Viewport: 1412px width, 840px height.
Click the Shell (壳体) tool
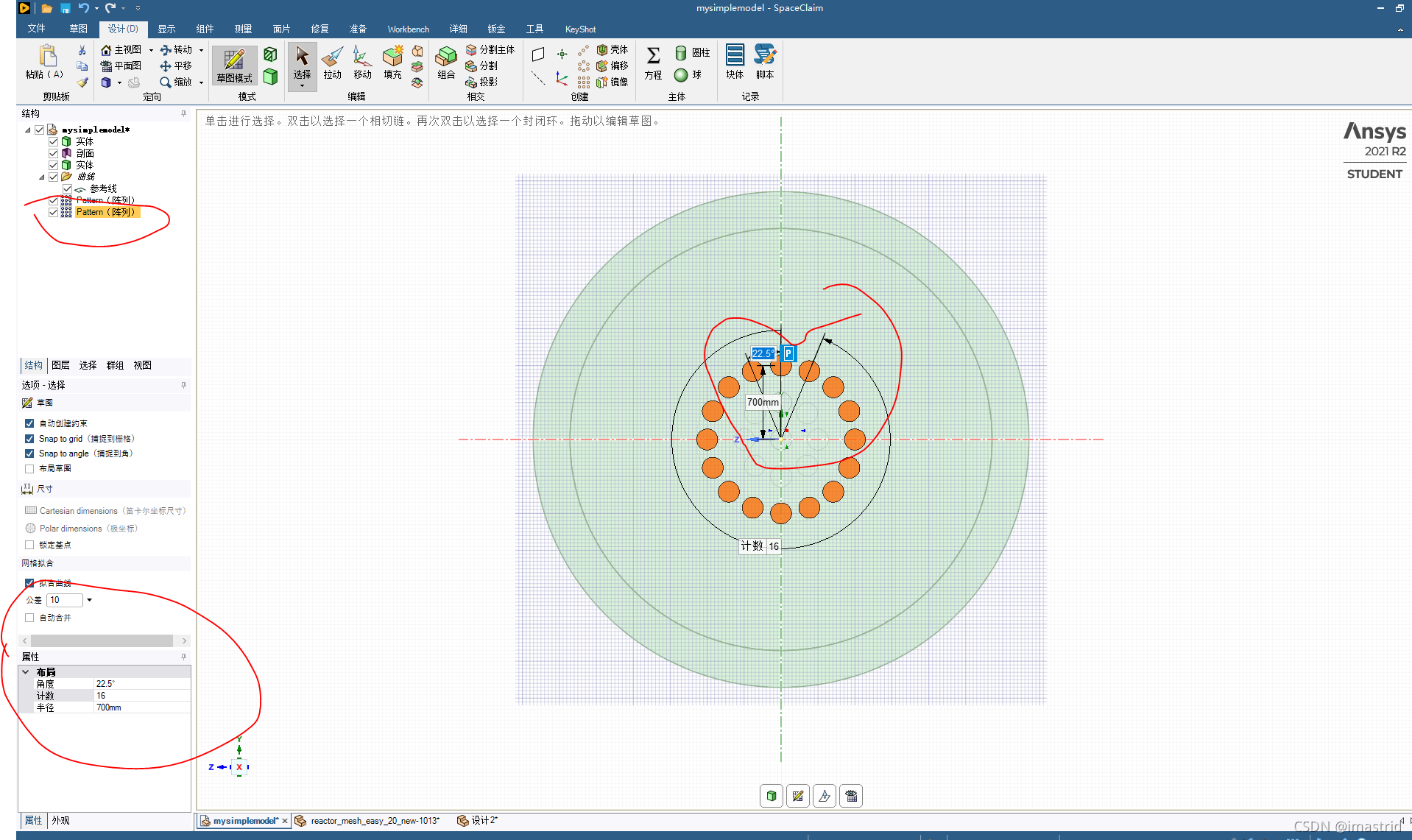pyautogui.click(x=613, y=50)
